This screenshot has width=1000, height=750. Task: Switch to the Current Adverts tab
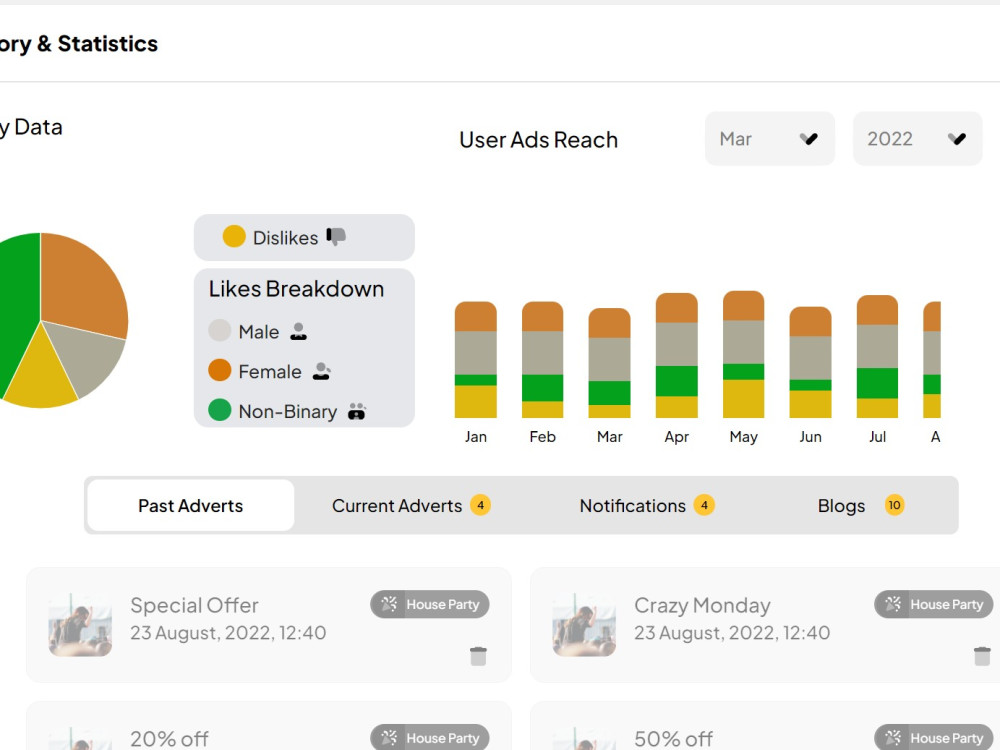point(410,505)
